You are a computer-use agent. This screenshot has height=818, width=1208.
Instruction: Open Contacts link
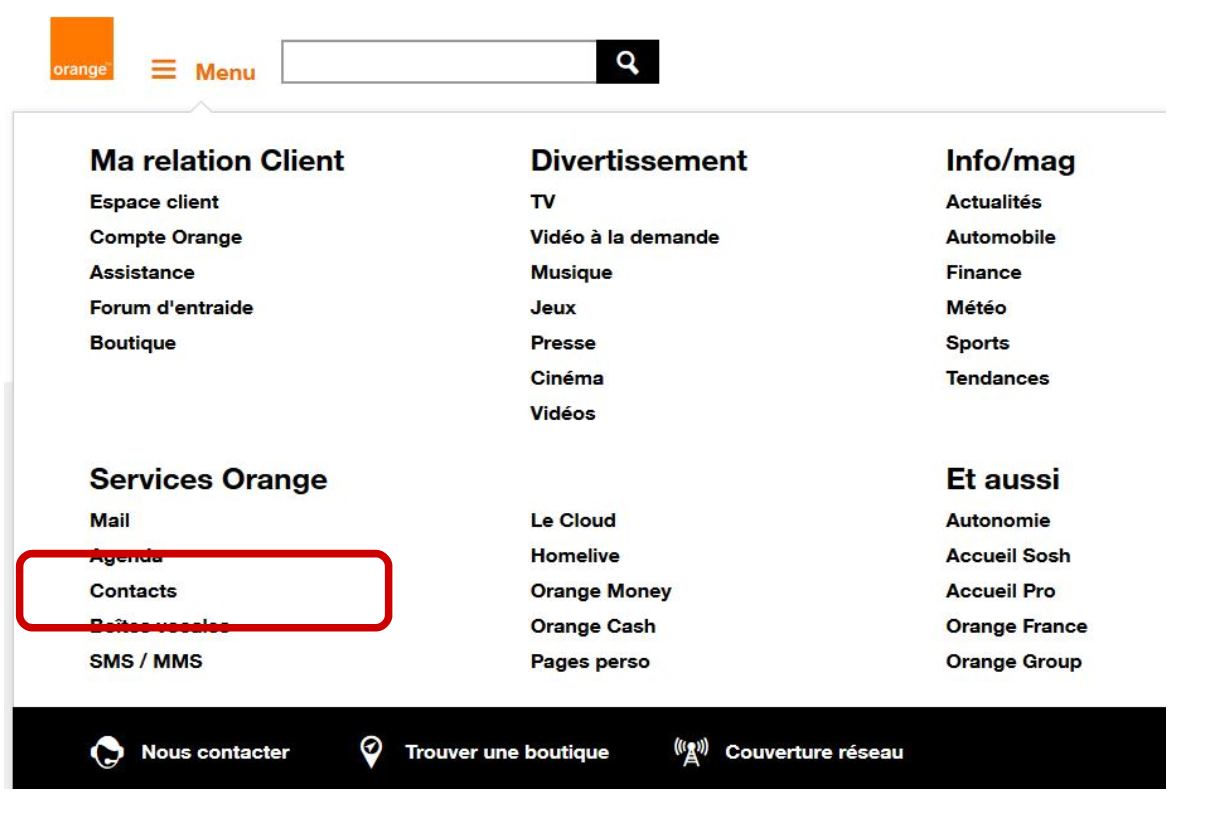(x=133, y=591)
